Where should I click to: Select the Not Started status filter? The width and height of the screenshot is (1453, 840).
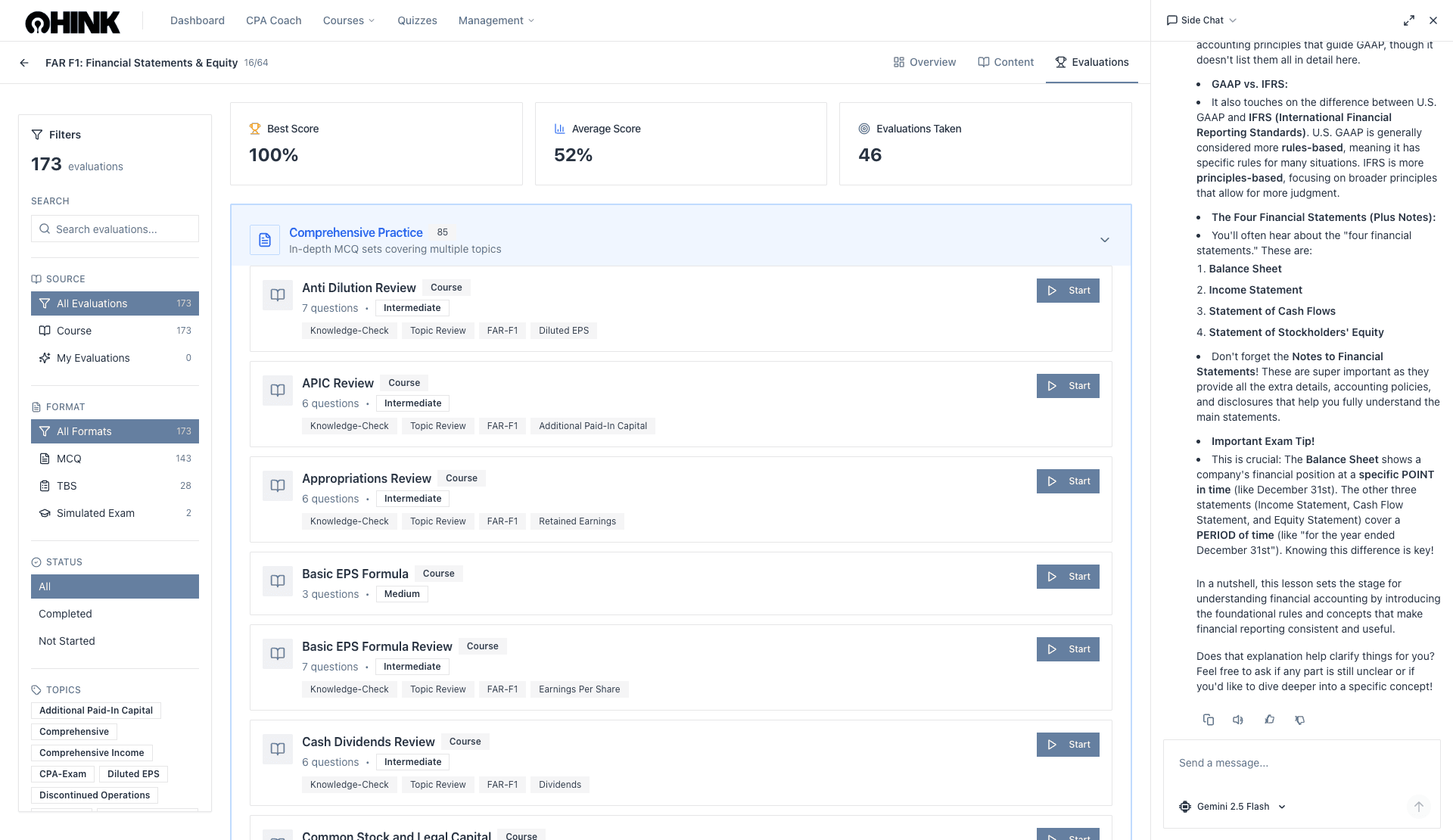(67, 641)
